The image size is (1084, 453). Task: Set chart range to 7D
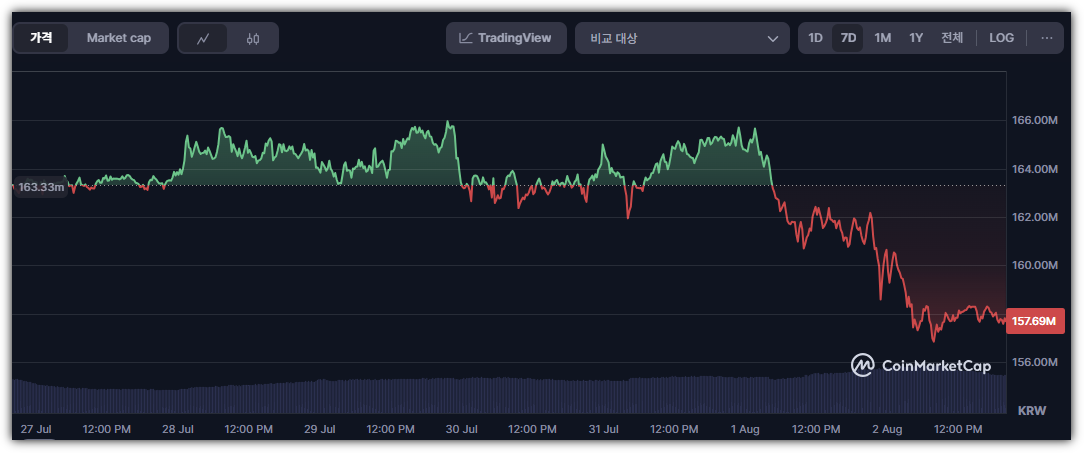point(848,38)
